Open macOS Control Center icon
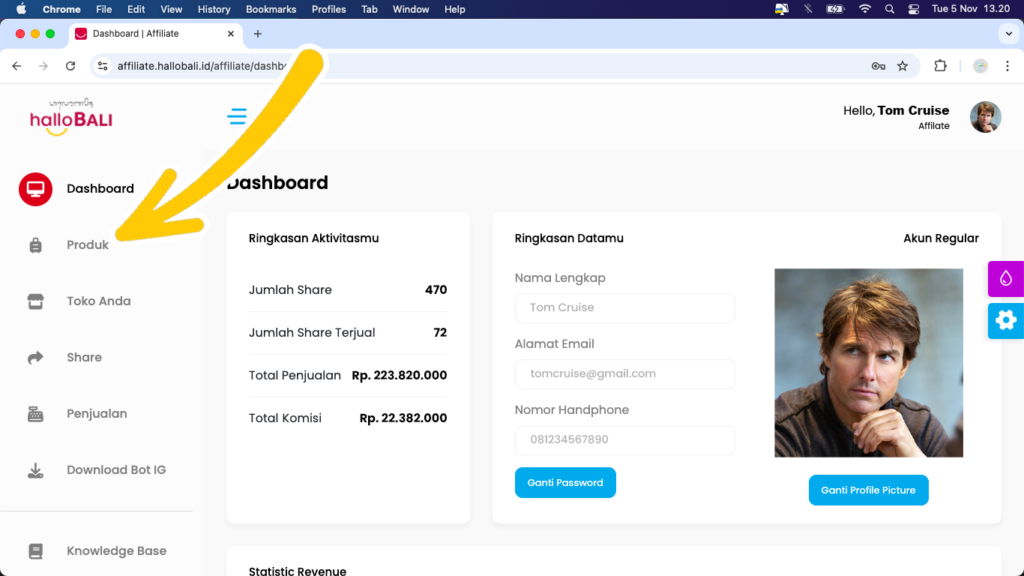Viewport: 1024px width, 576px height. coord(914,9)
